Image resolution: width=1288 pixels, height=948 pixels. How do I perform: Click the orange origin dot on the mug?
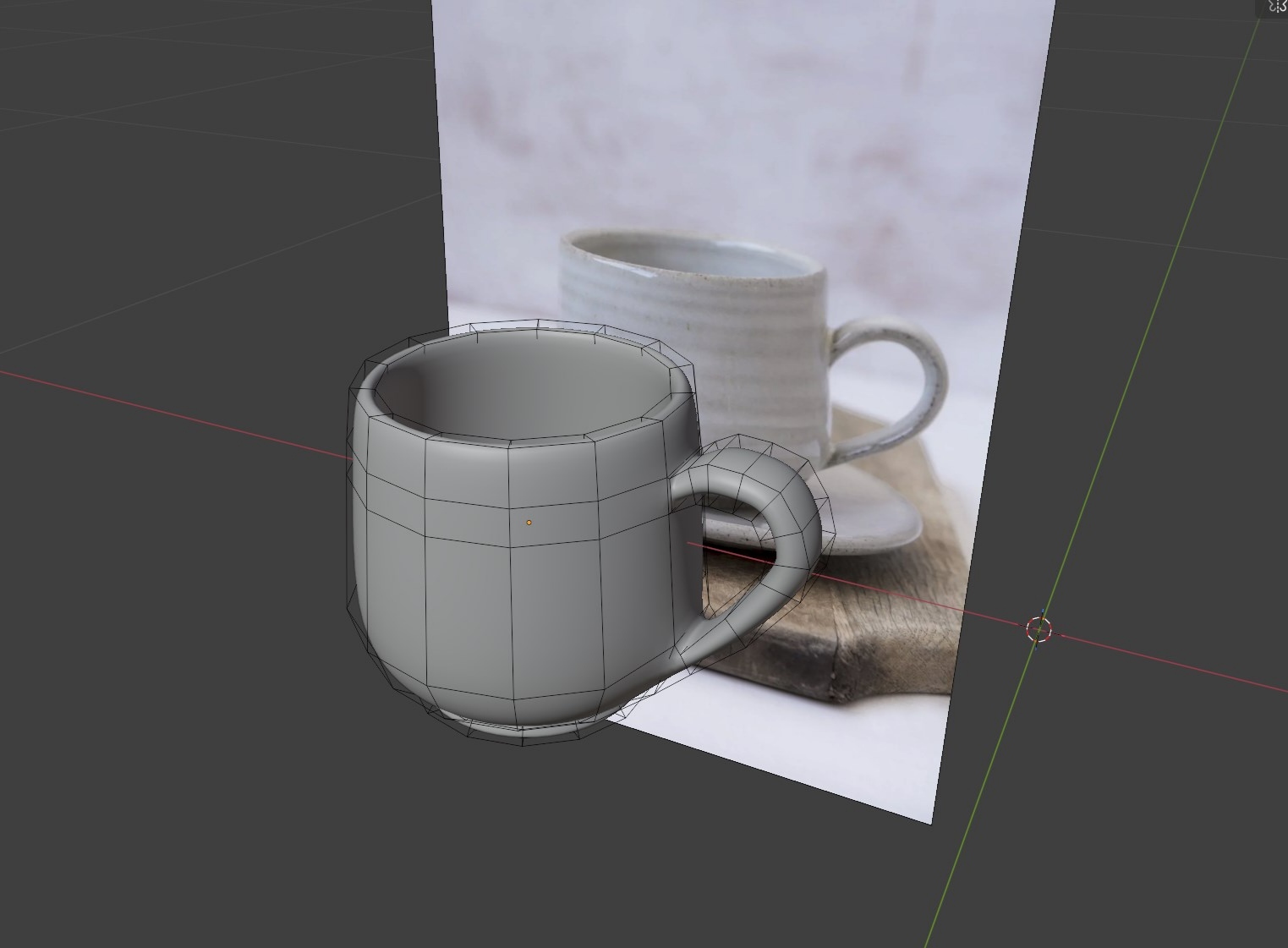tap(529, 523)
